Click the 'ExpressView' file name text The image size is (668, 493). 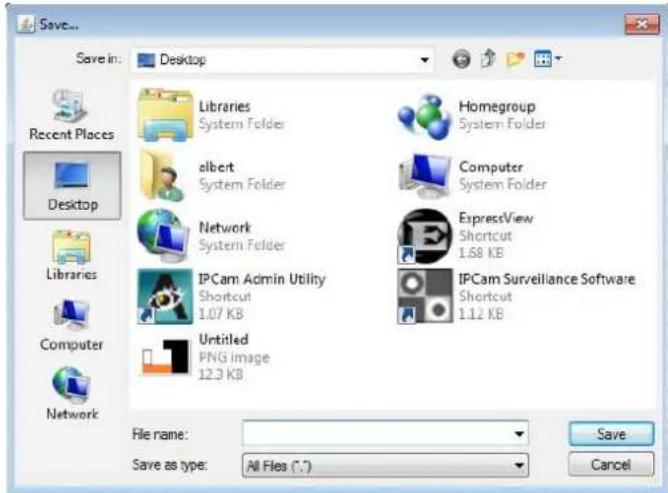[496, 218]
